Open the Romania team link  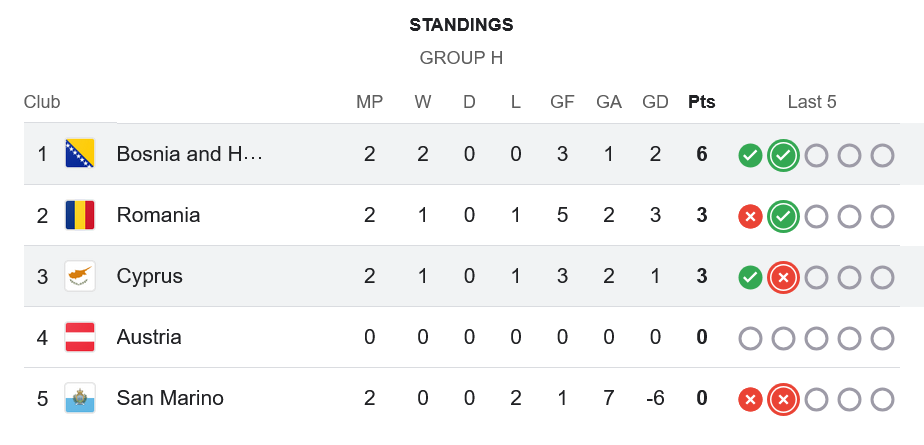[158, 215]
